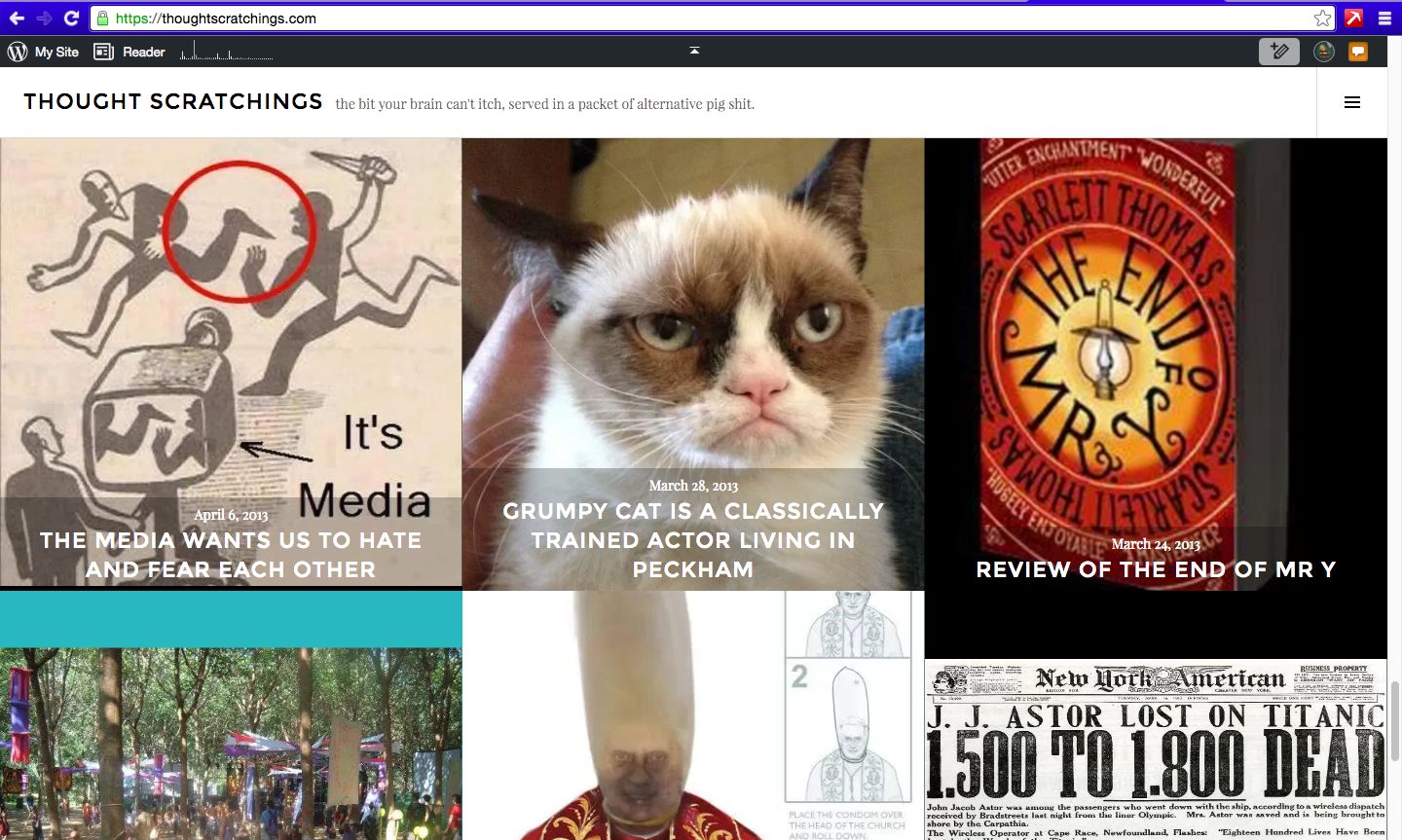Click the green padlock site security icon

click(x=102, y=18)
